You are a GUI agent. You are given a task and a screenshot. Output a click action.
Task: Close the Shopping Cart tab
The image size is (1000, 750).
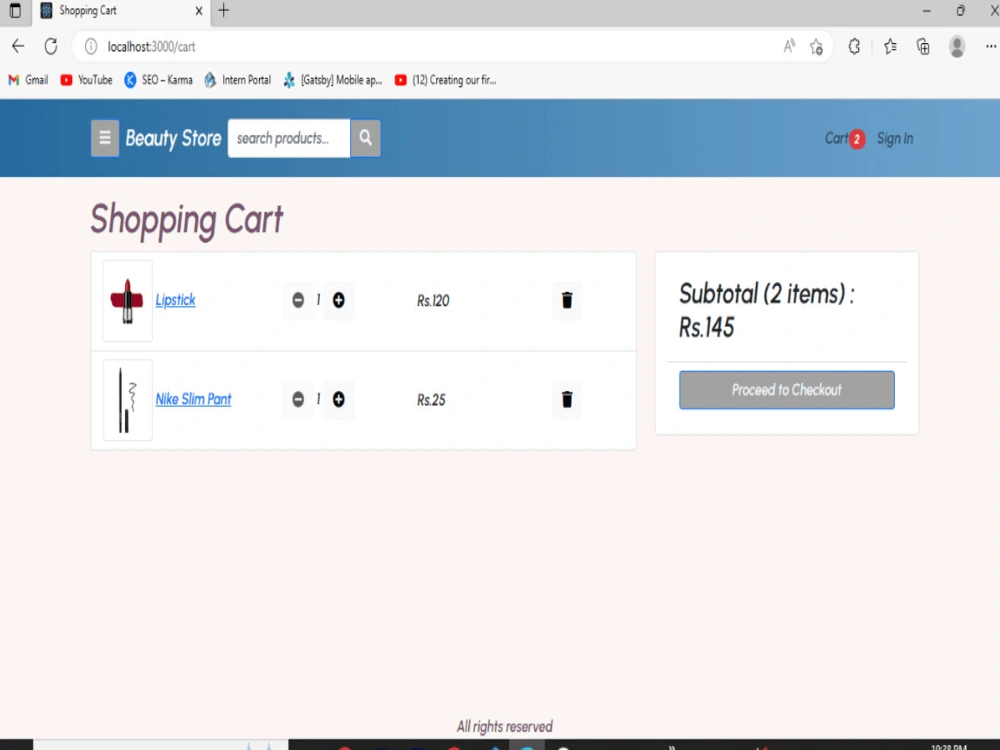(199, 11)
